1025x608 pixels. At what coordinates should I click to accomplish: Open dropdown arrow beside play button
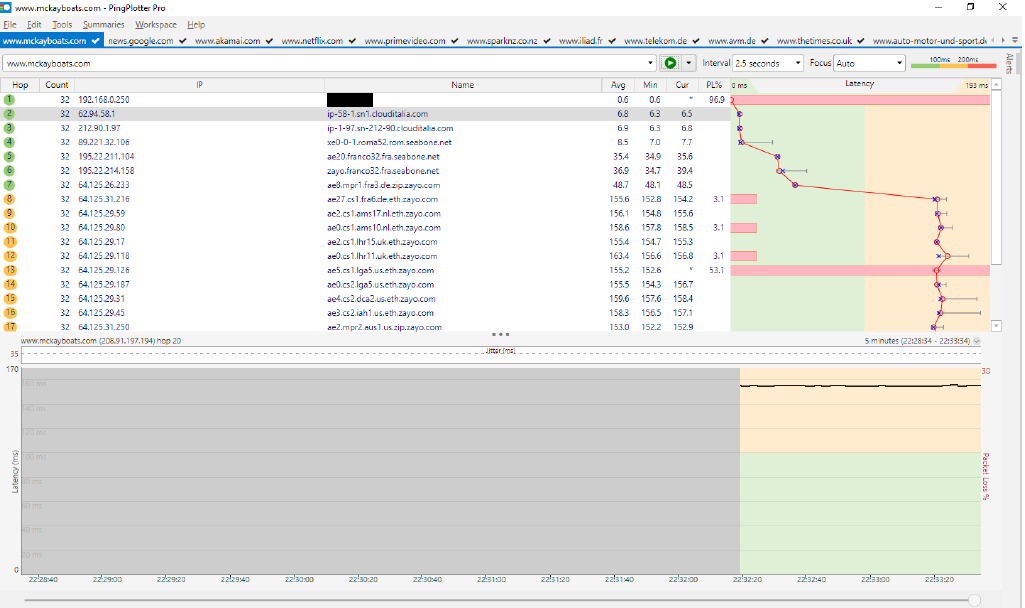[x=688, y=63]
